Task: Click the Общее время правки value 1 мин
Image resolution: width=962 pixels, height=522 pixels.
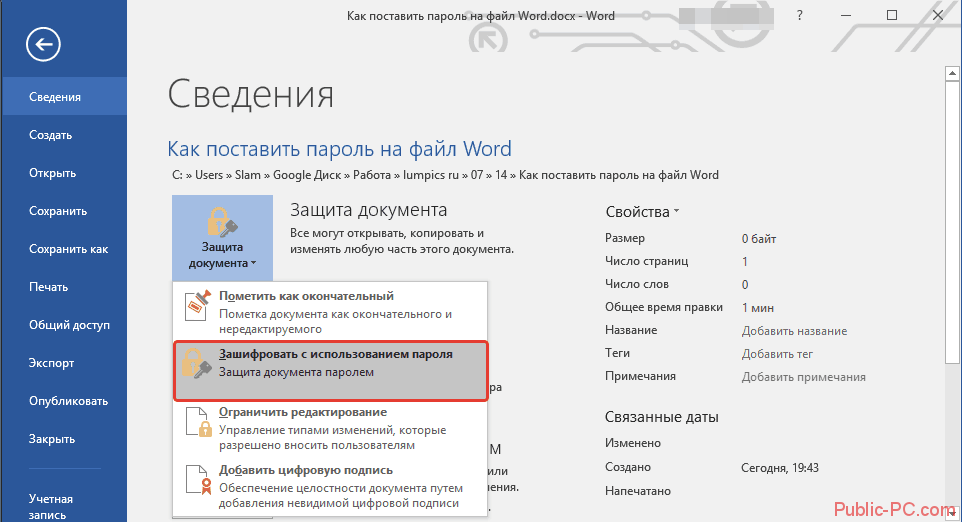Action: click(758, 308)
